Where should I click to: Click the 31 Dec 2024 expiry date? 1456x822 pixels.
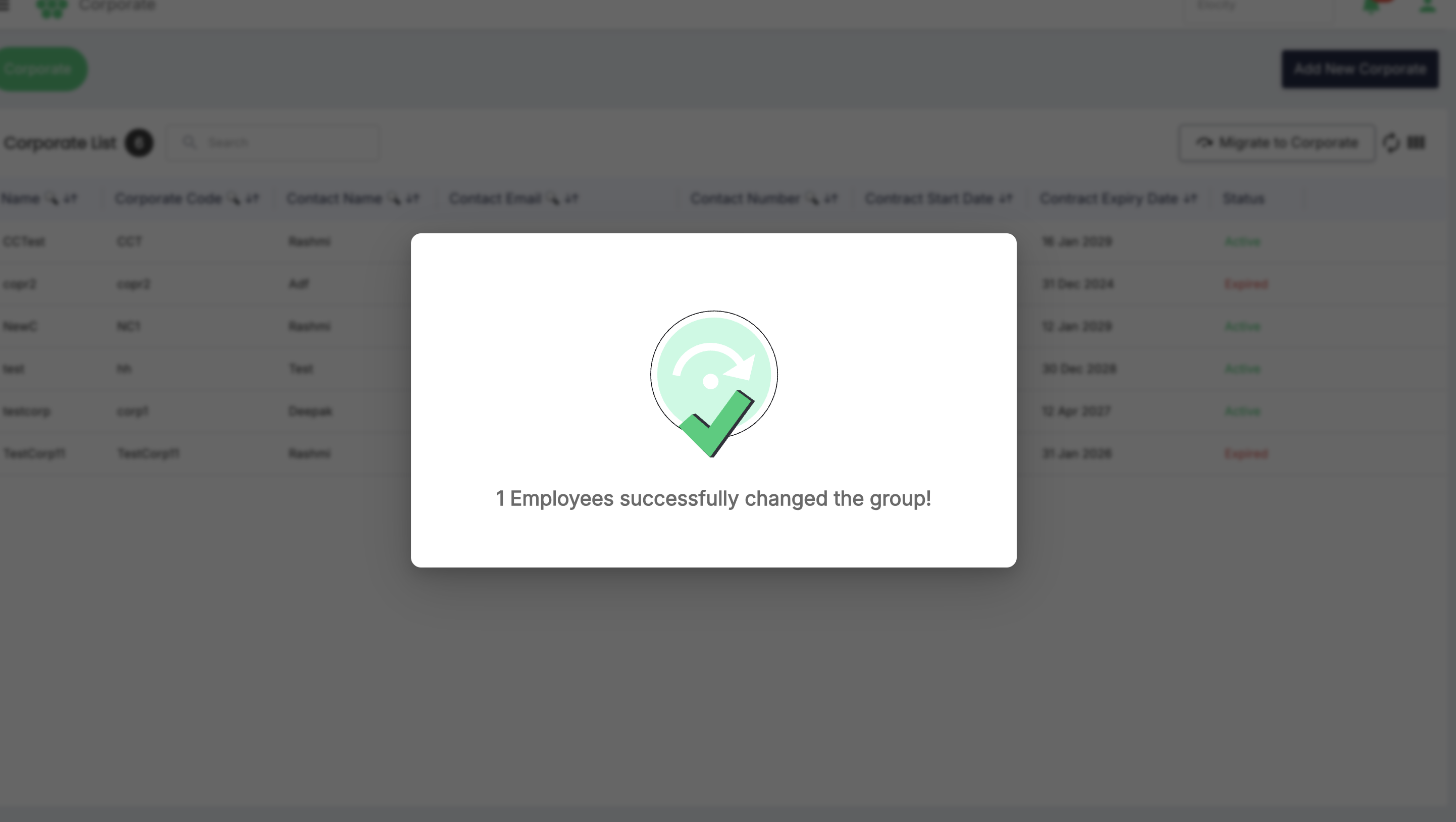click(x=1078, y=284)
